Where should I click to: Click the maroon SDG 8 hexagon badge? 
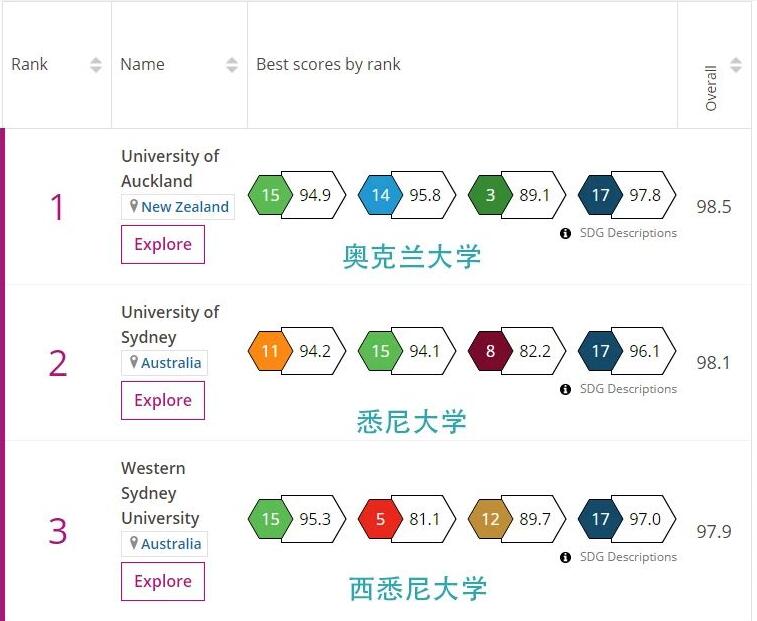coord(490,351)
